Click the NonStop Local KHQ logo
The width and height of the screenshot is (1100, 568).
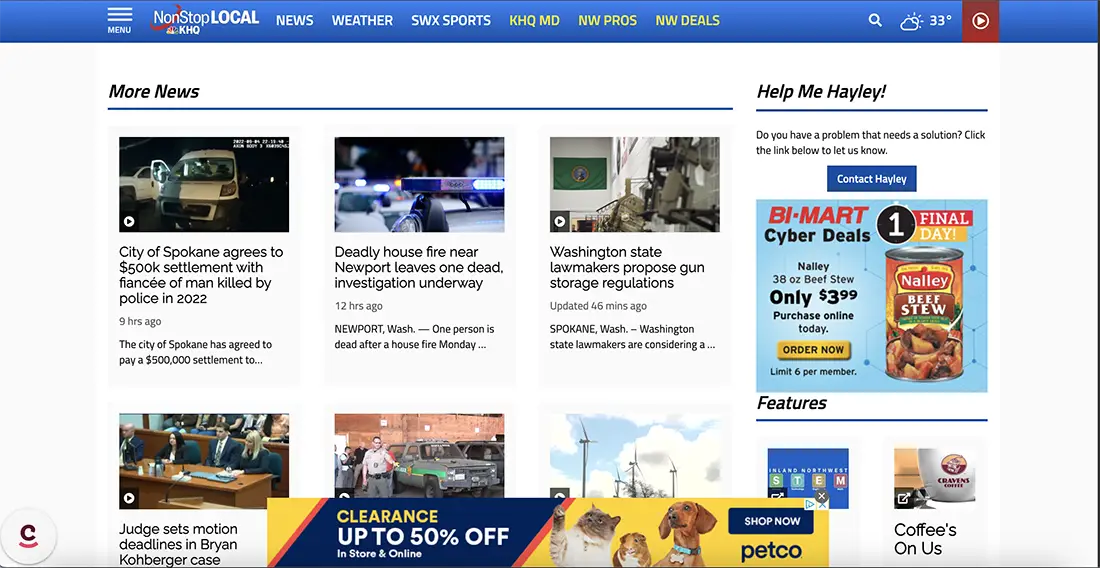204,21
